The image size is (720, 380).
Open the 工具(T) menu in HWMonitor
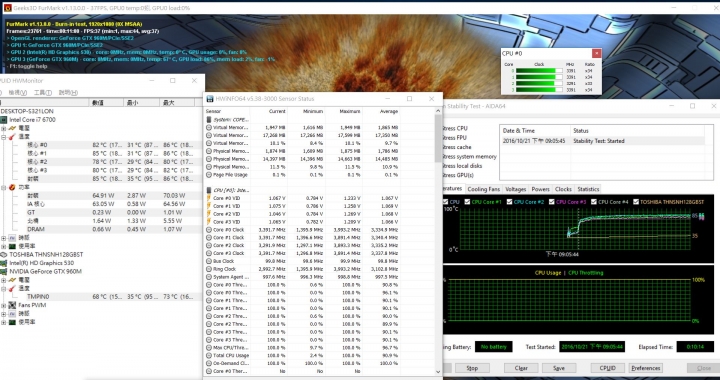[43, 93]
